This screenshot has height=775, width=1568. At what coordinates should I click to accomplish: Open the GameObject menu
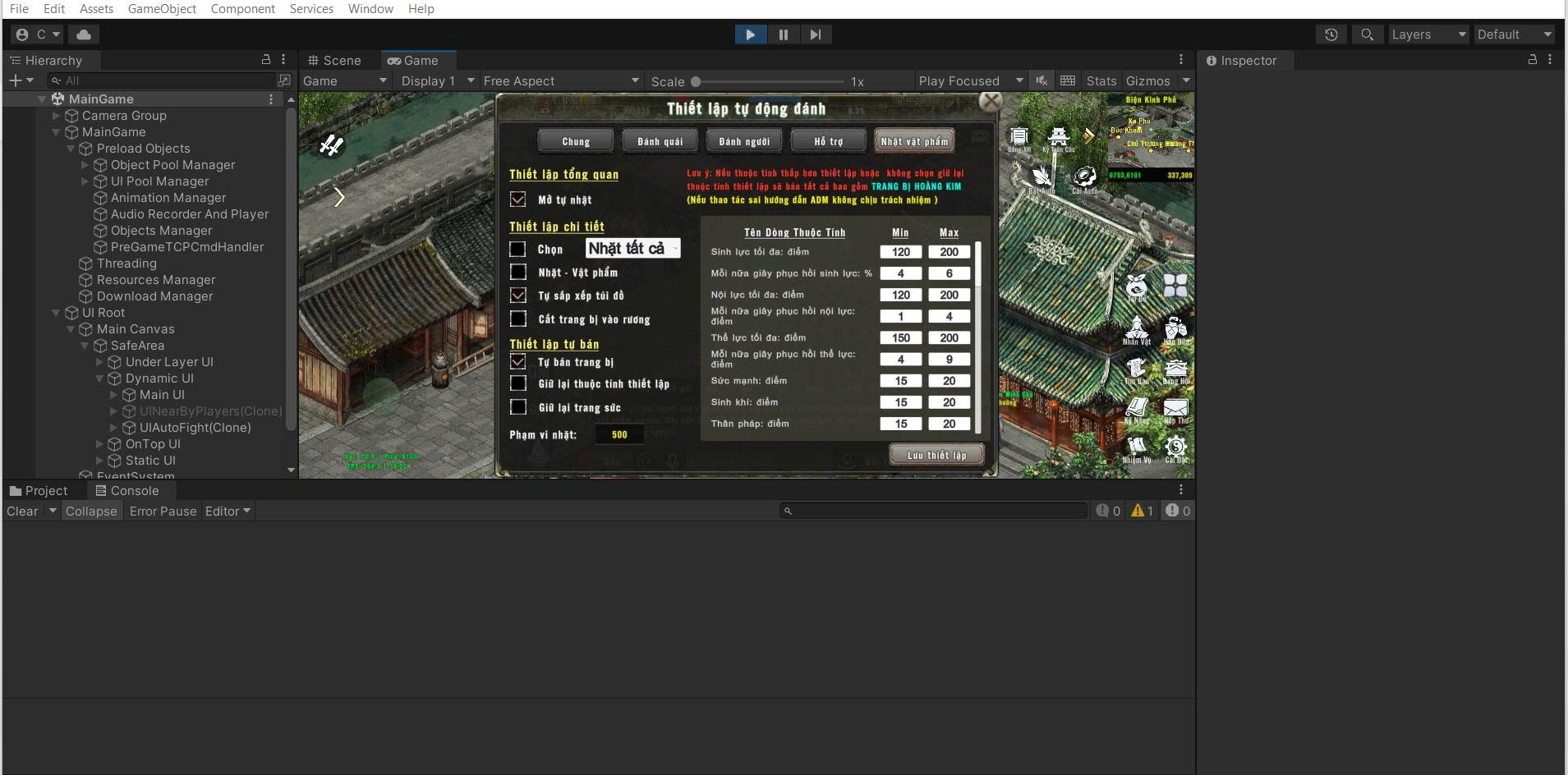(162, 9)
